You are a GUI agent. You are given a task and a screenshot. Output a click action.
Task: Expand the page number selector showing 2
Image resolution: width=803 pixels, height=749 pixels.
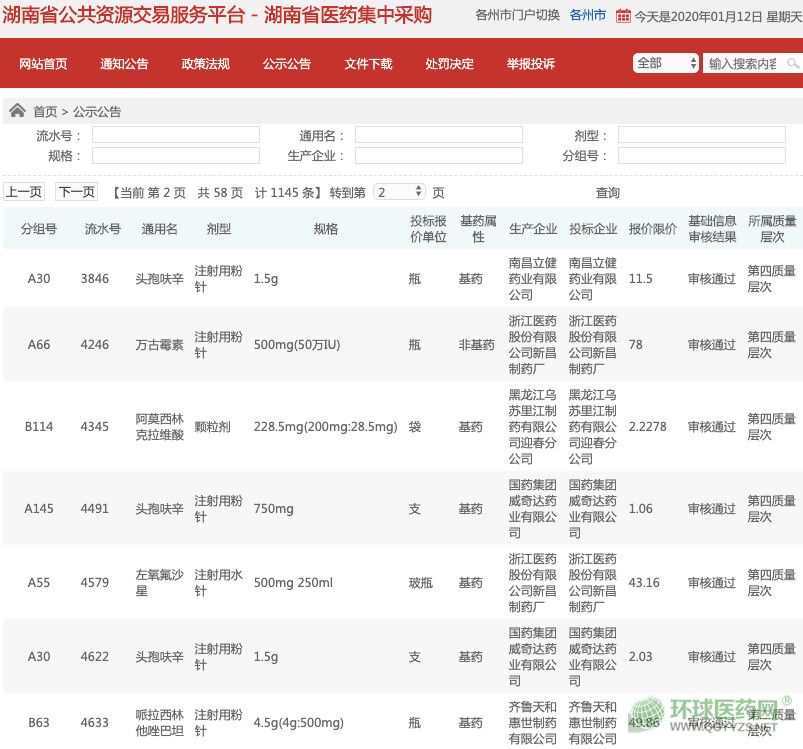399,192
